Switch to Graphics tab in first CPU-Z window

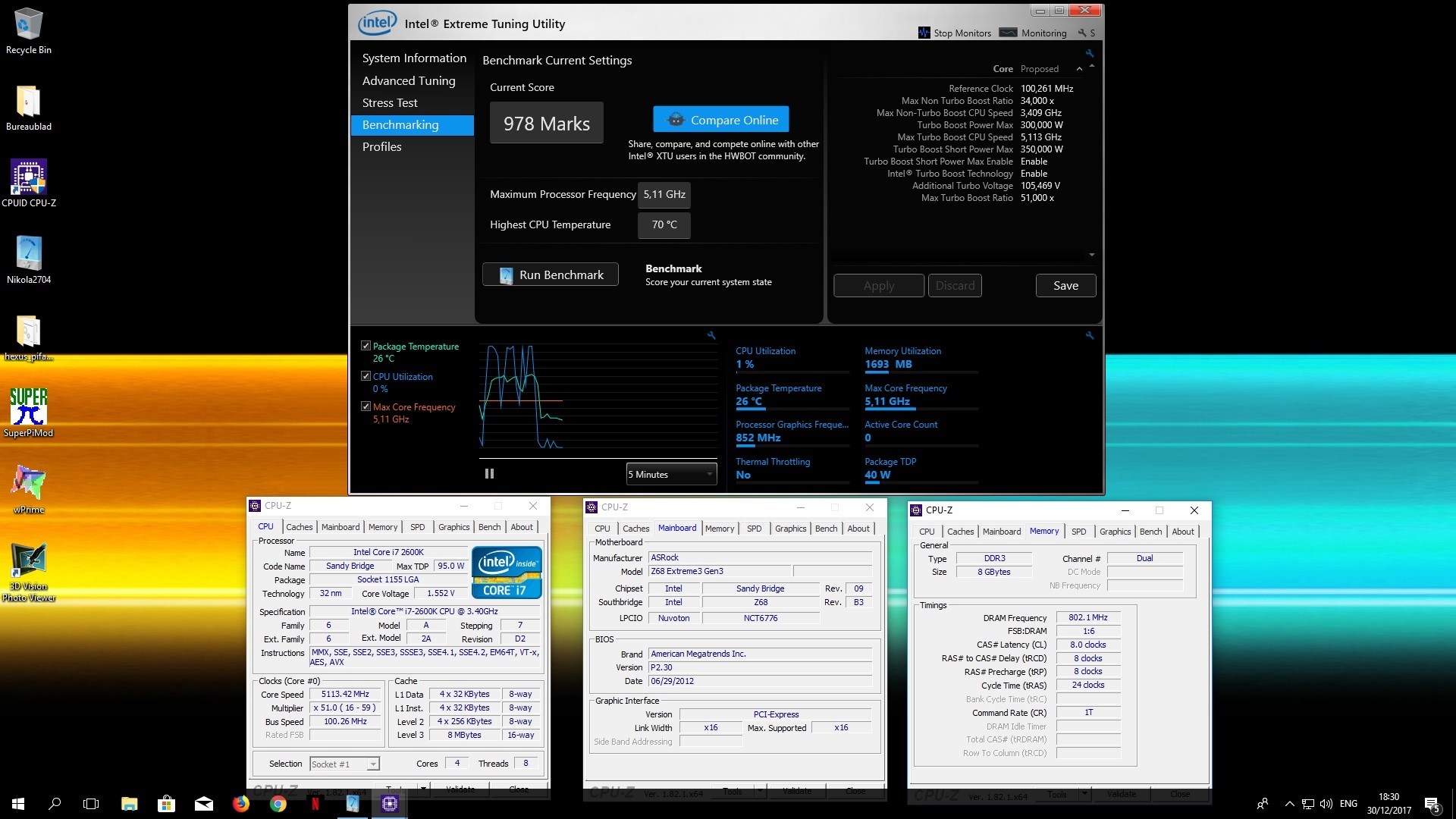pos(453,527)
